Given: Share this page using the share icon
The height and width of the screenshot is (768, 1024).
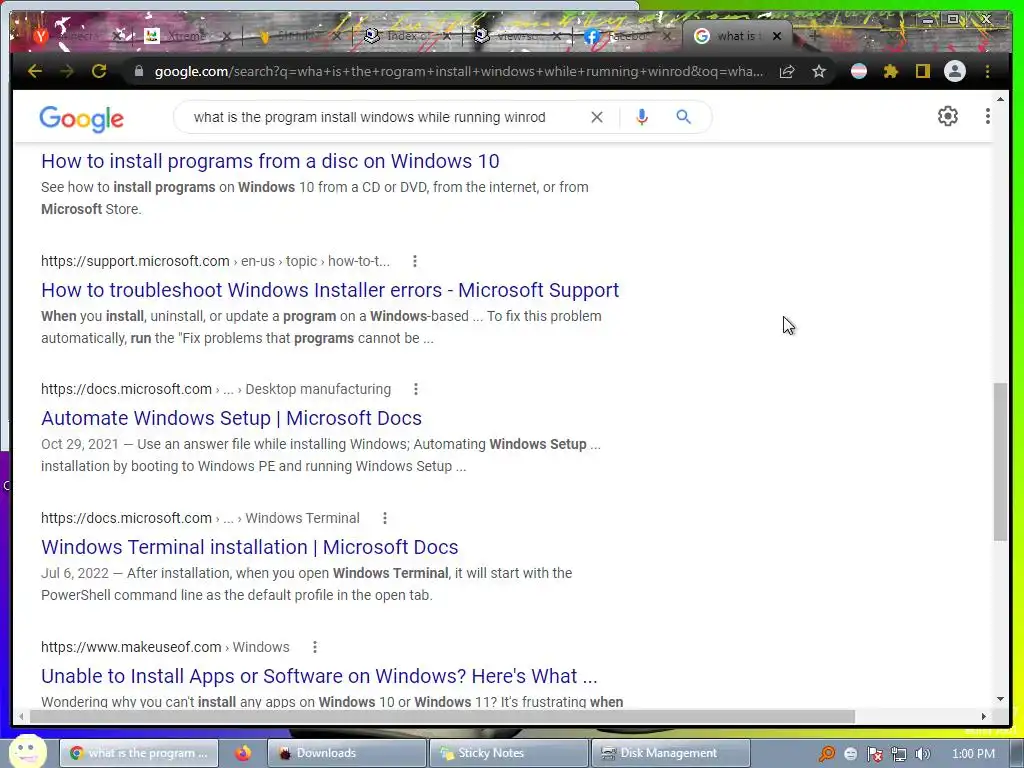Looking at the screenshot, I should [x=787, y=71].
